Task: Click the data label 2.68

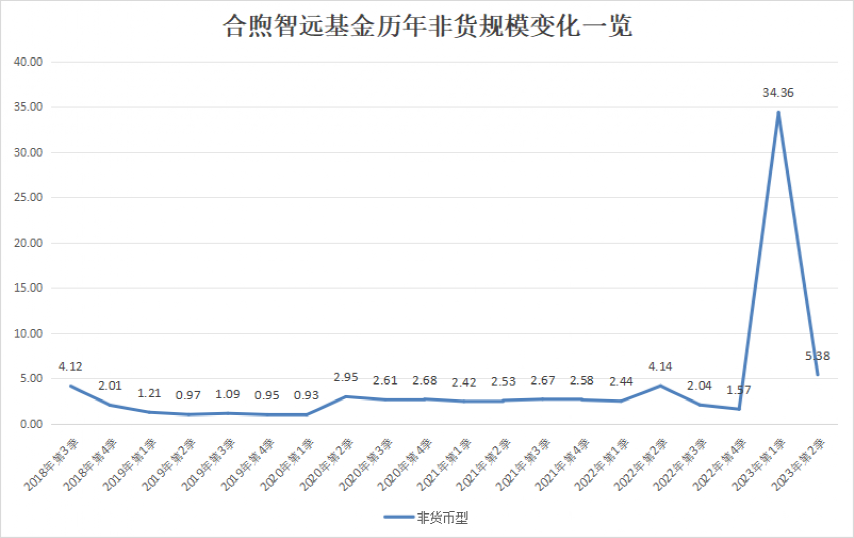Action: [x=424, y=381]
